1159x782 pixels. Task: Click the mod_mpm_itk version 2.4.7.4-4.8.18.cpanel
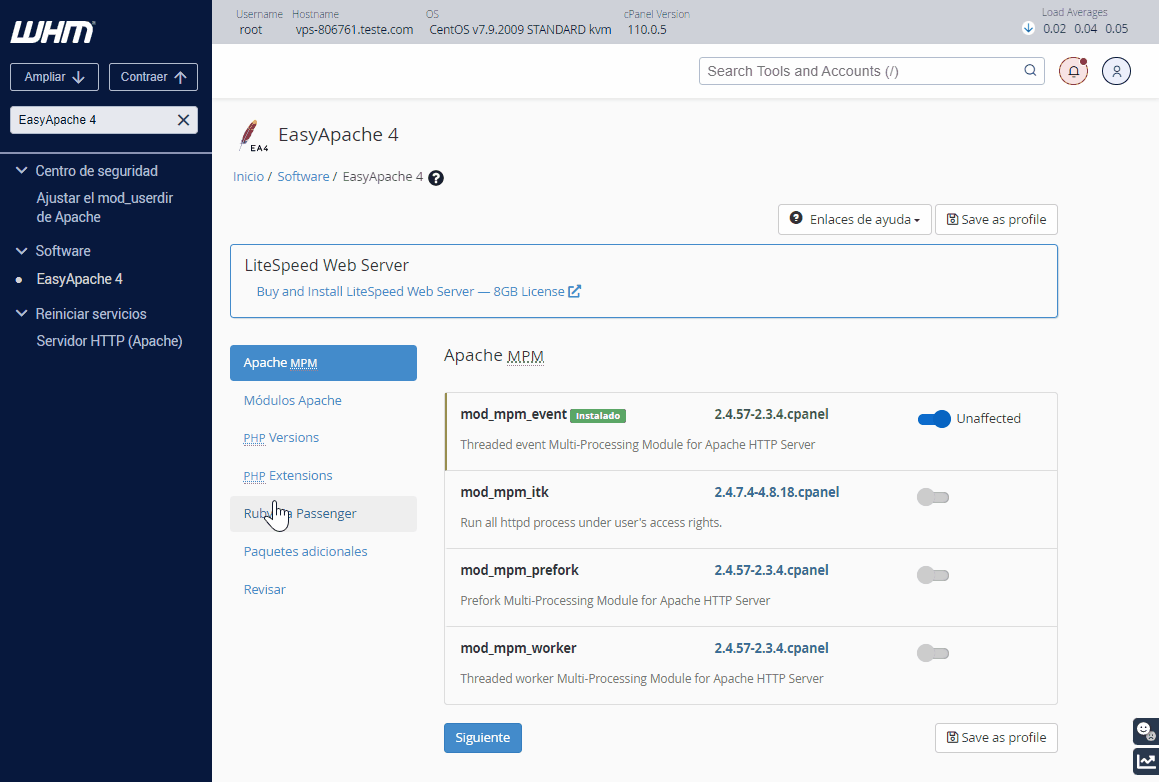(776, 492)
